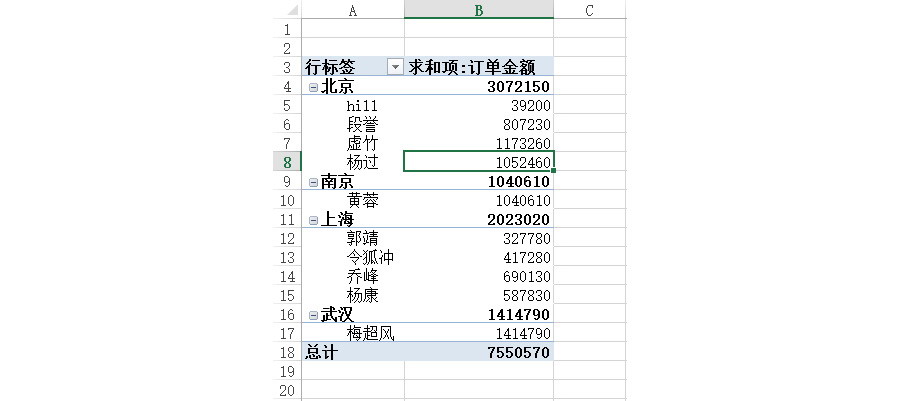Select the 武汉 label cell

pyautogui.click(x=352, y=314)
